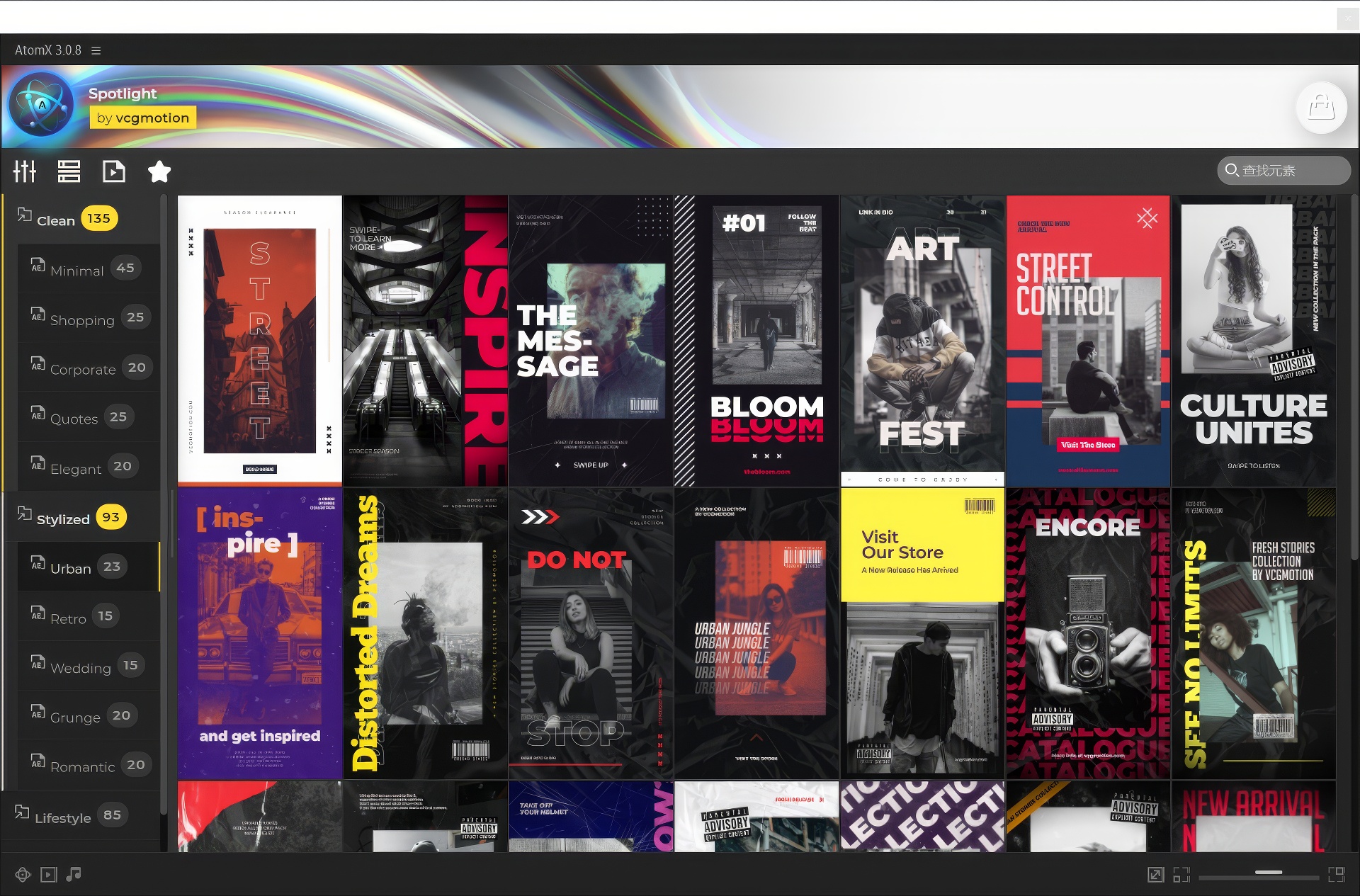Click the AE icon beside Minimal
1360x896 pixels.
point(38,265)
